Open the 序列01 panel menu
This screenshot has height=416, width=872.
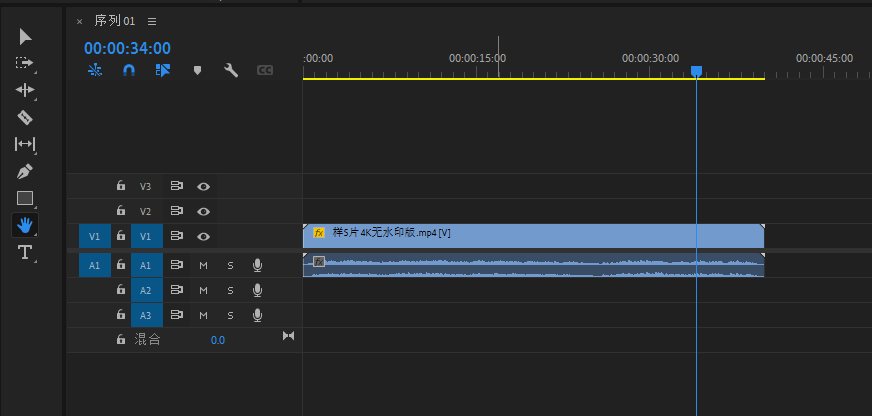pyautogui.click(x=151, y=21)
